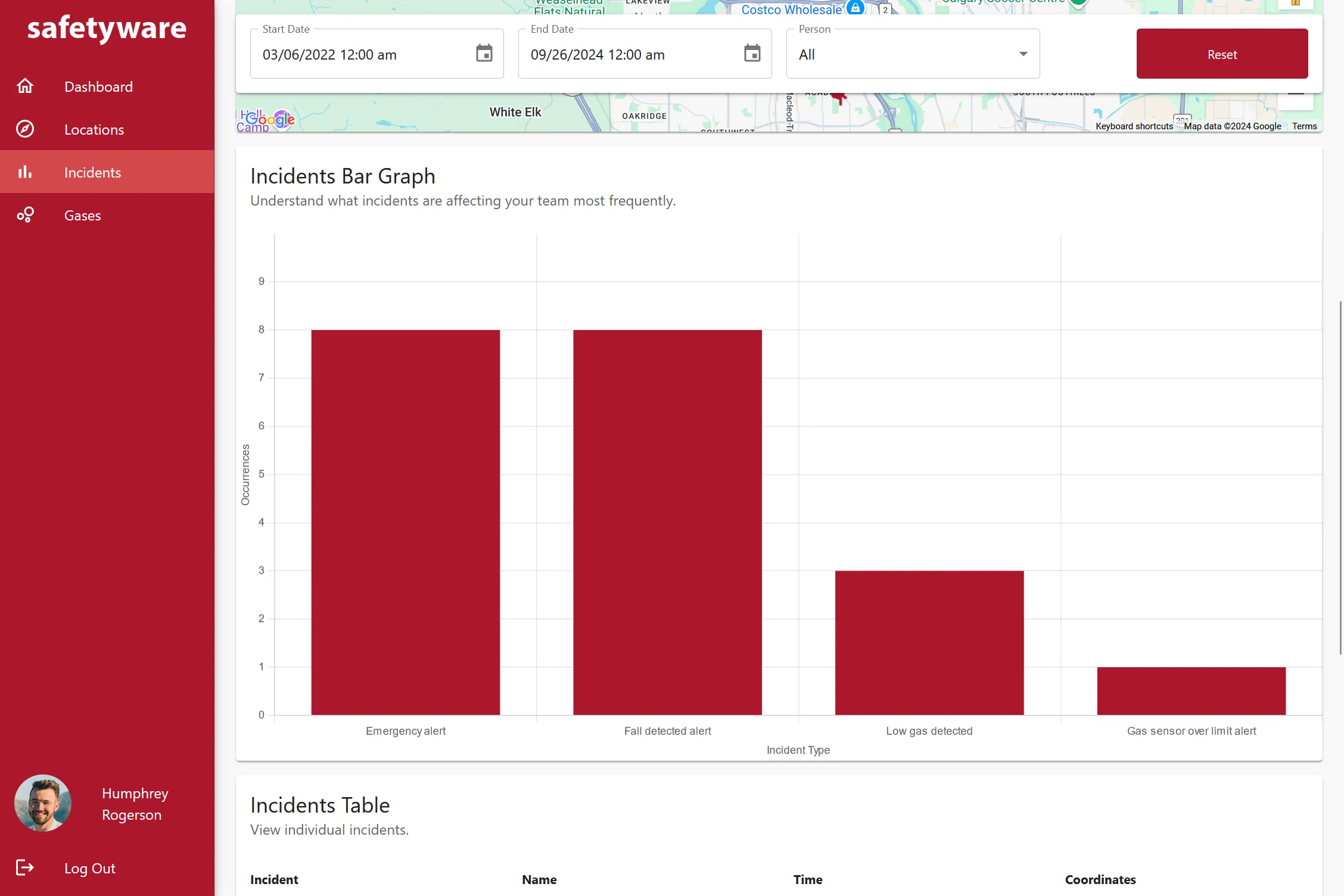The height and width of the screenshot is (896, 1344).
Task: Click the Incidents Table heading
Action: [x=320, y=805]
